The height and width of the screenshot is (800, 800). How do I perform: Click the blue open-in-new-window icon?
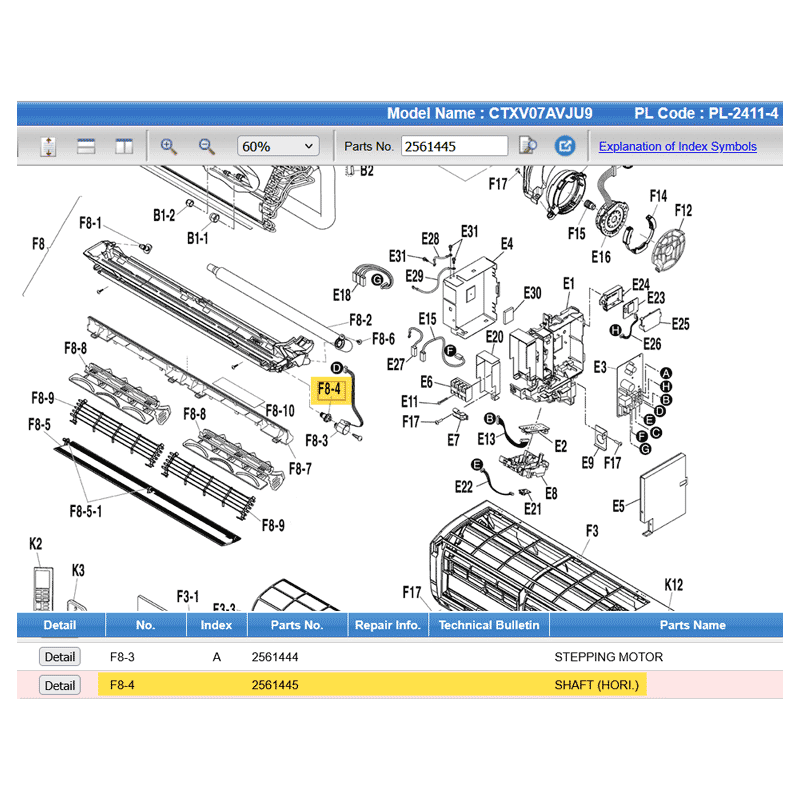[565, 146]
